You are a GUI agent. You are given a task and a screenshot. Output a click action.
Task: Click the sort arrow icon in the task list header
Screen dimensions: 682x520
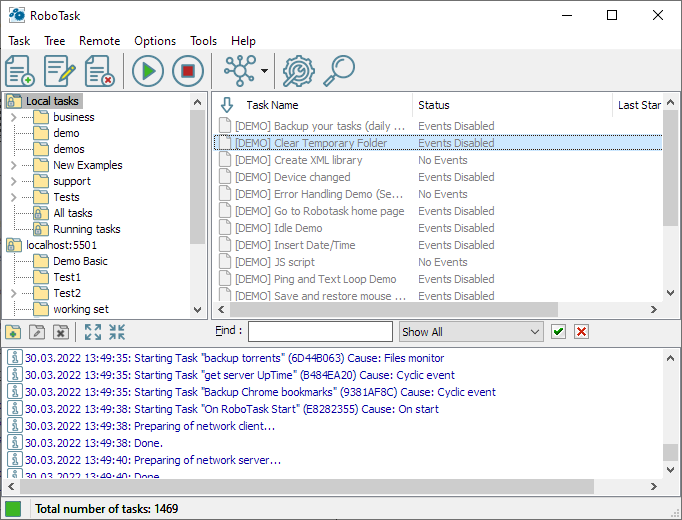[227, 105]
